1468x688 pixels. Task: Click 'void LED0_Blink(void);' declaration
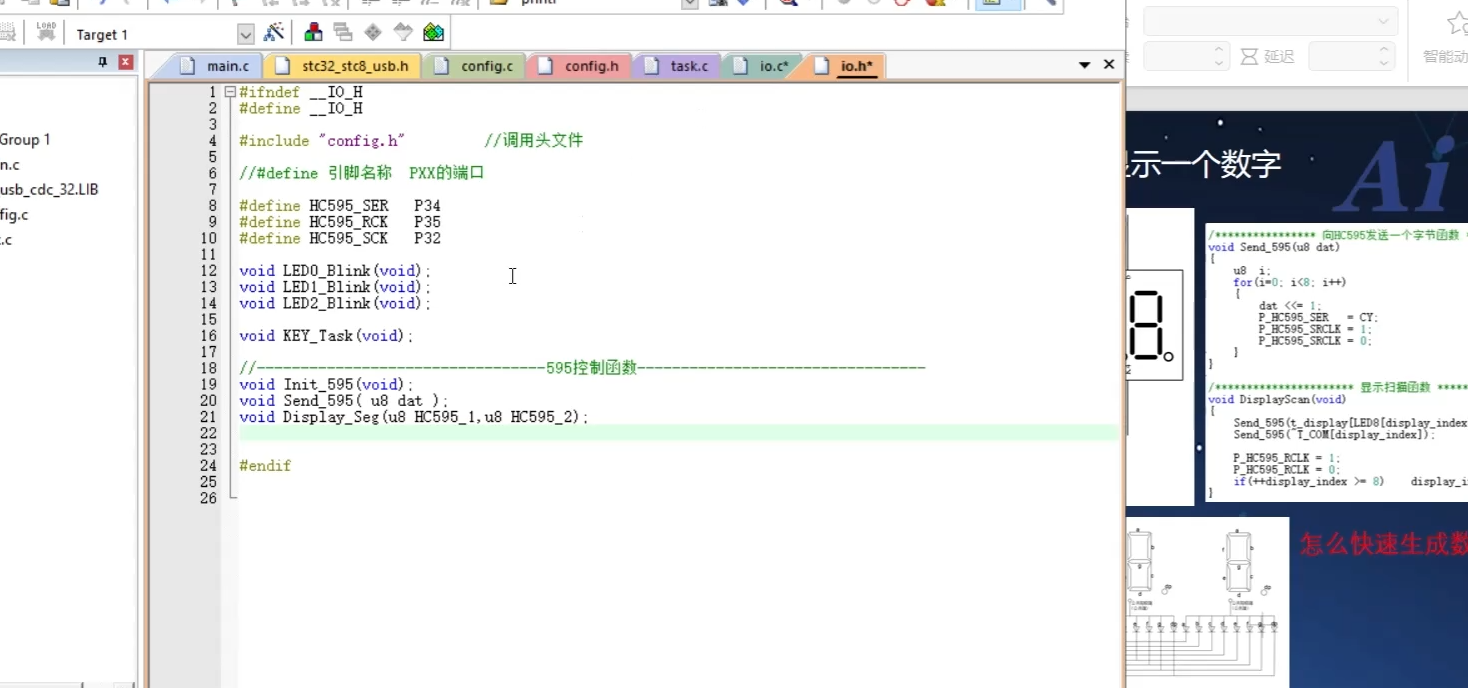(x=335, y=271)
